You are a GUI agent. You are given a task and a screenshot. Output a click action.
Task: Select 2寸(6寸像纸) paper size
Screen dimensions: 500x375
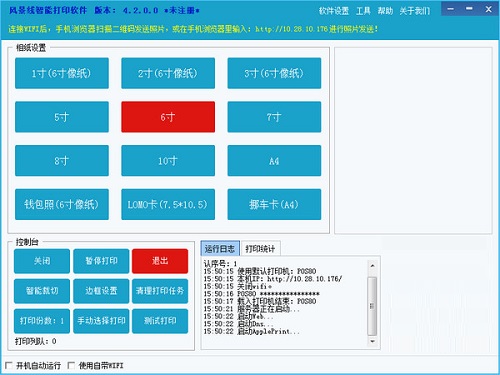point(168,73)
